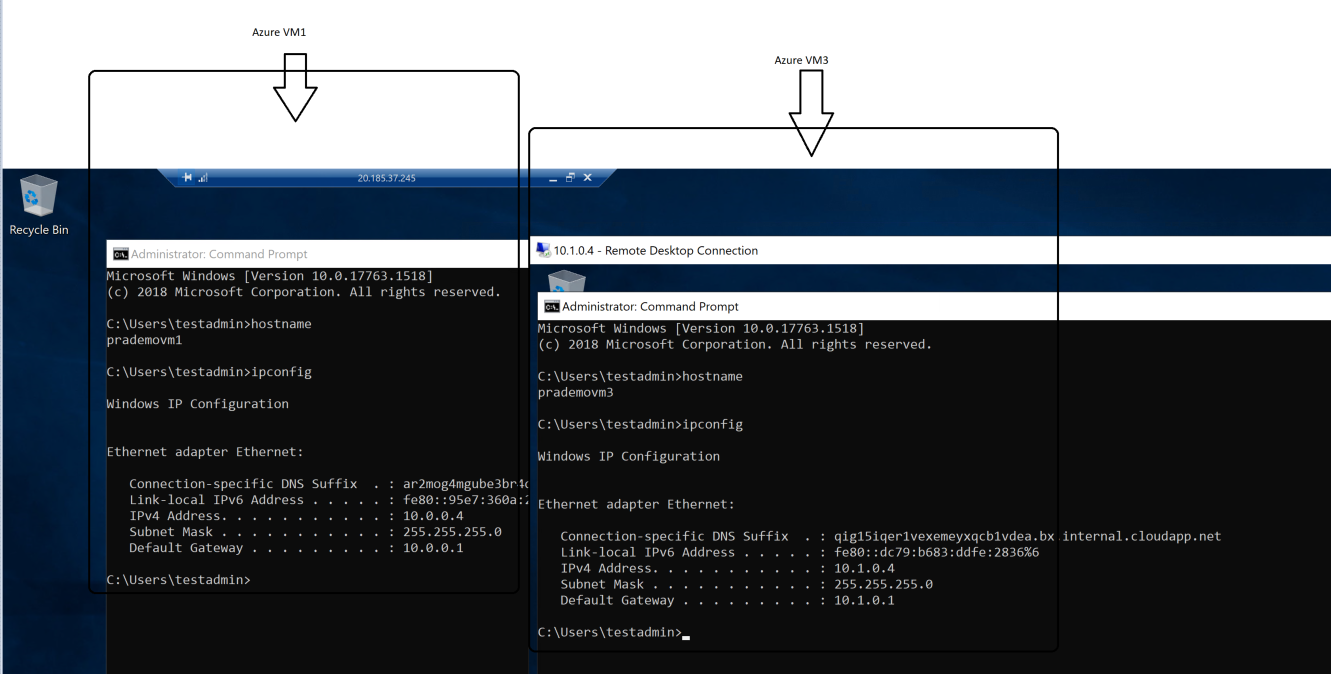Click Default Gateway value 10.0.0.1
Screen dimensions: 1331x674
click(x=433, y=548)
